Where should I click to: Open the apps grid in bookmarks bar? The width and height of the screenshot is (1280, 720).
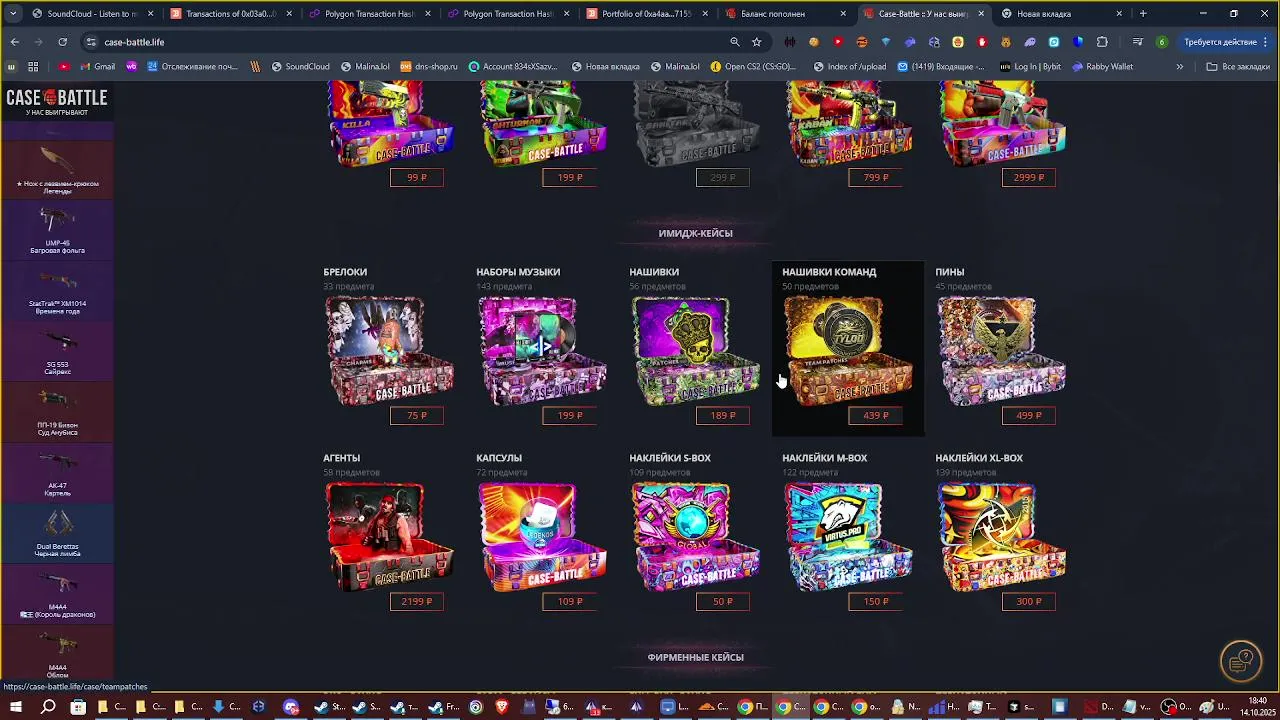[32, 67]
